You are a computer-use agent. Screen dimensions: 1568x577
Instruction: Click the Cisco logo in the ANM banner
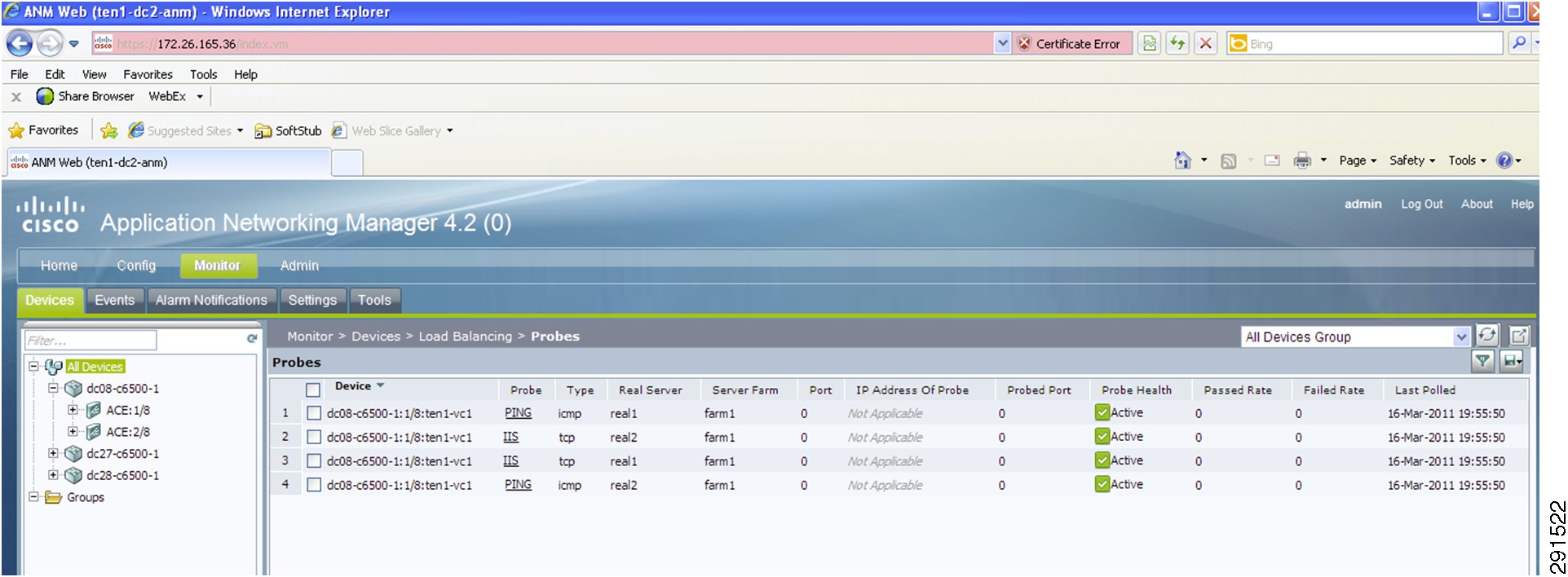point(51,215)
